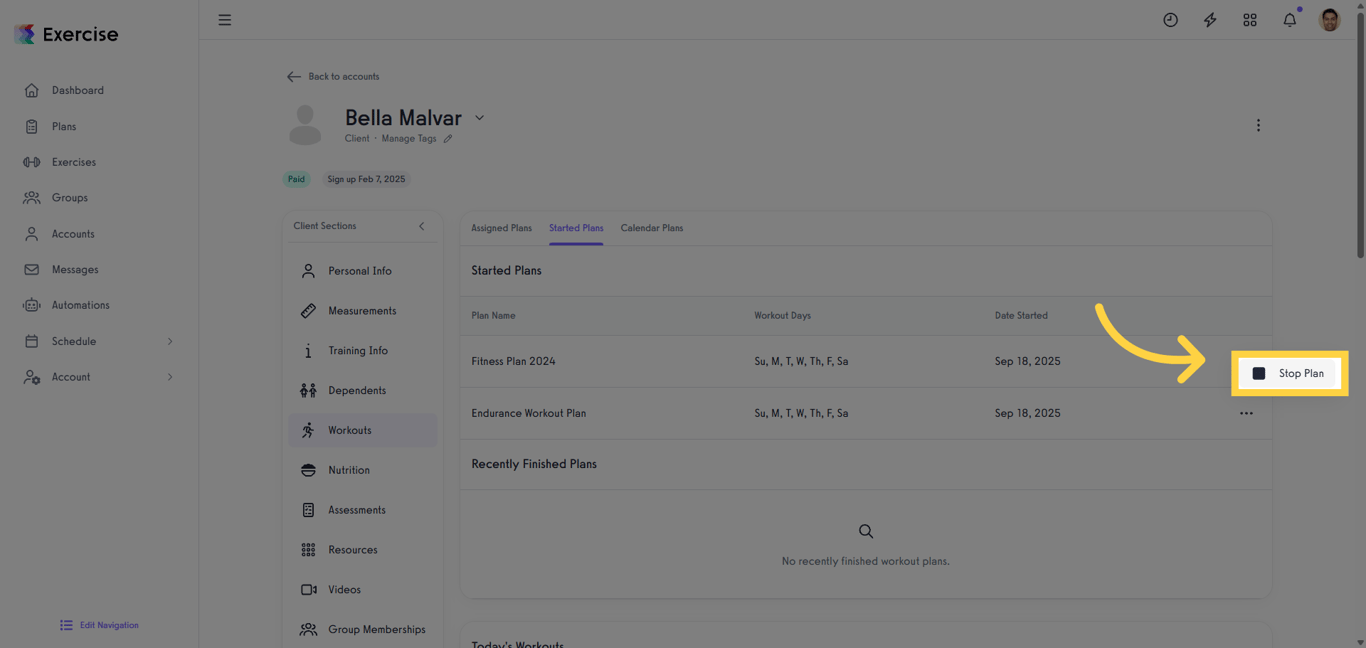Open the hamburger menu icon
Image resolution: width=1366 pixels, height=648 pixels.
[225, 20]
